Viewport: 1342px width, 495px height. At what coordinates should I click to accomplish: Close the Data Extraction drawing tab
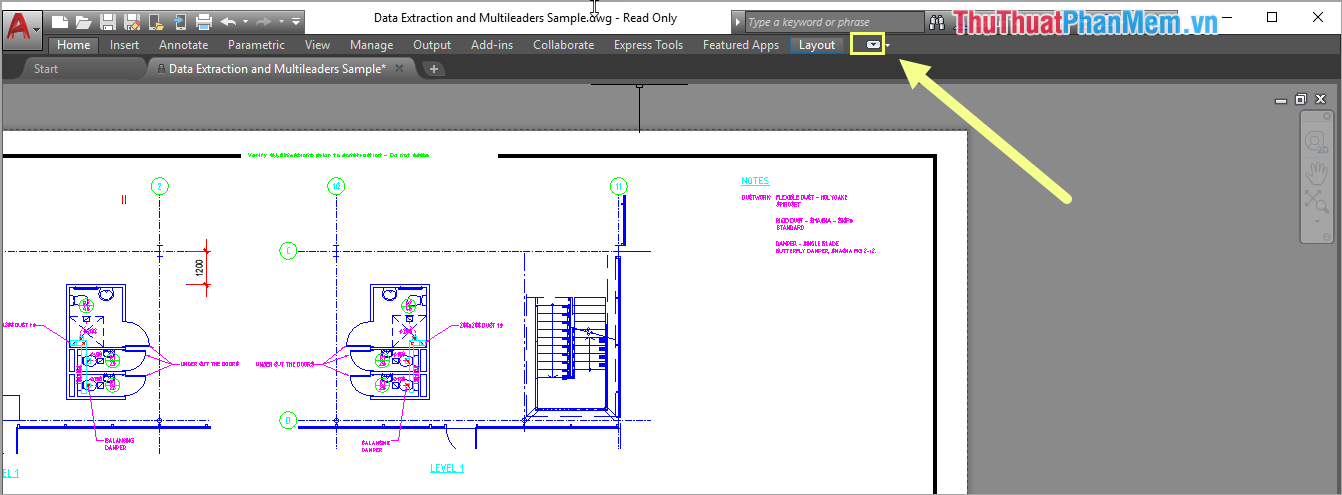point(399,69)
